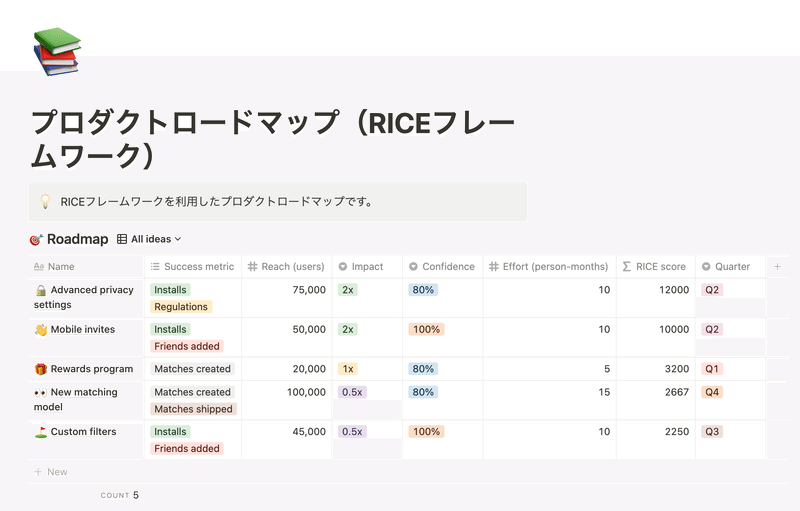Image resolution: width=800 pixels, height=511 pixels.
Task: Click the Q4 quarter tag
Action: coord(712,392)
